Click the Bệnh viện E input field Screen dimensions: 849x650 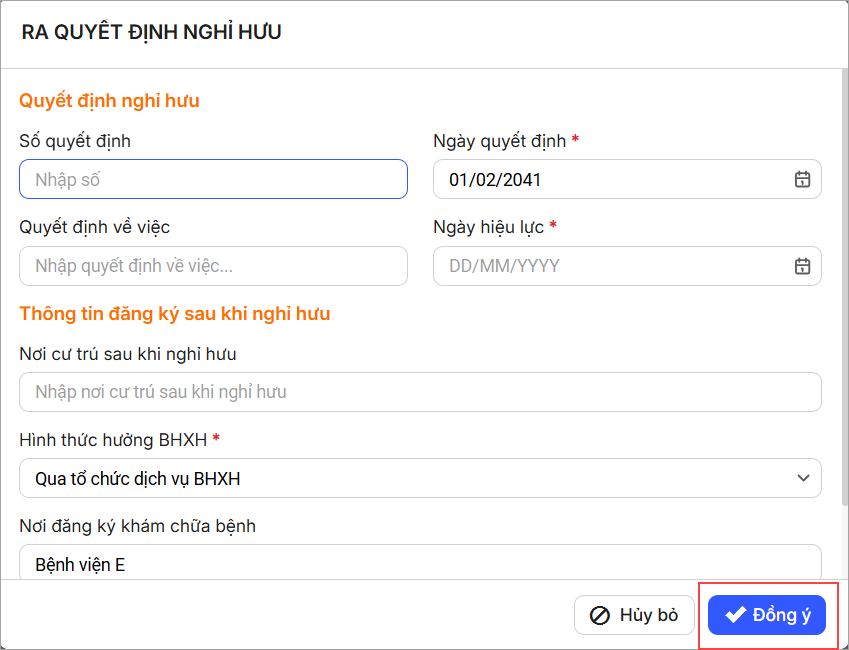pyautogui.click(x=420, y=562)
